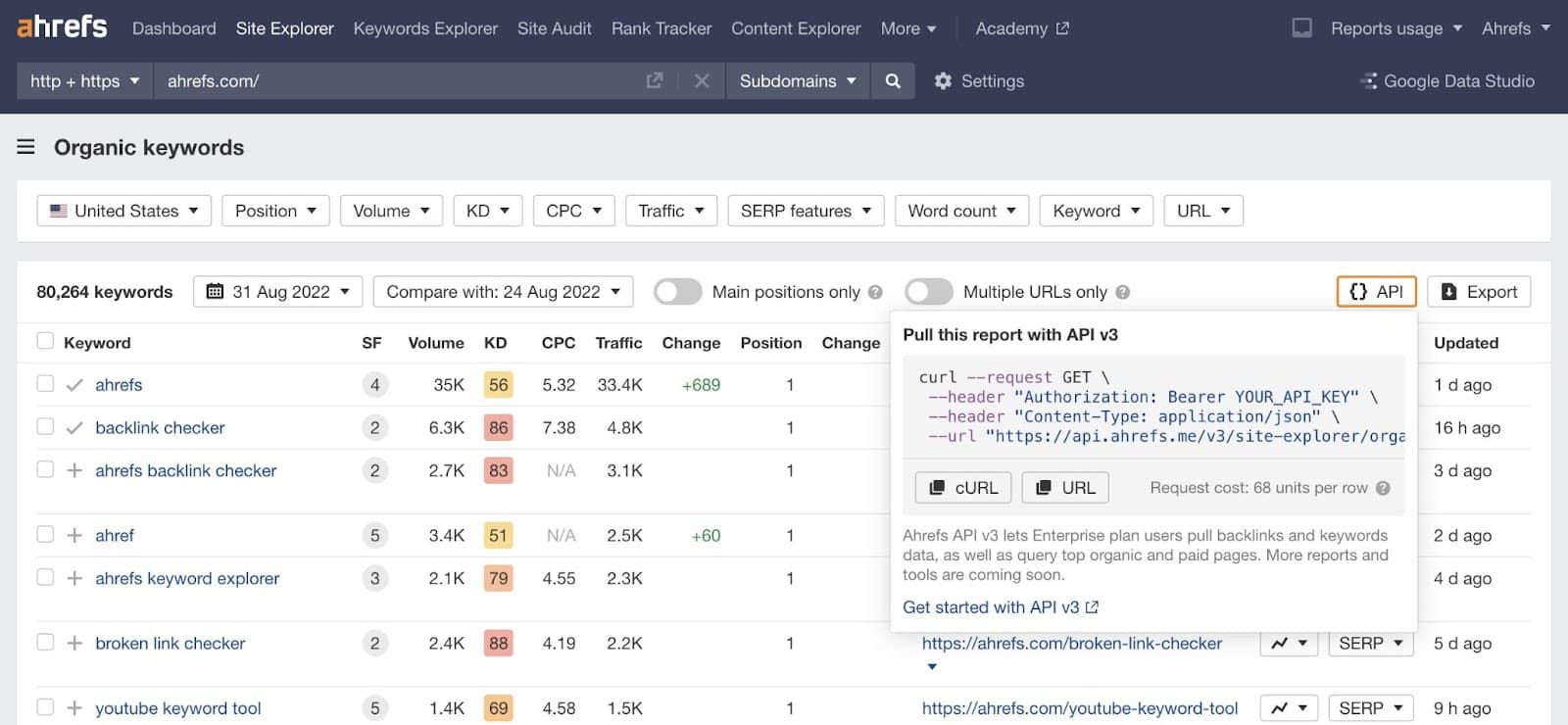Click the KD 56 colored badge for ahrefs
The image size is (1568, 725).
pyautogui.click(x=498, y=385)
